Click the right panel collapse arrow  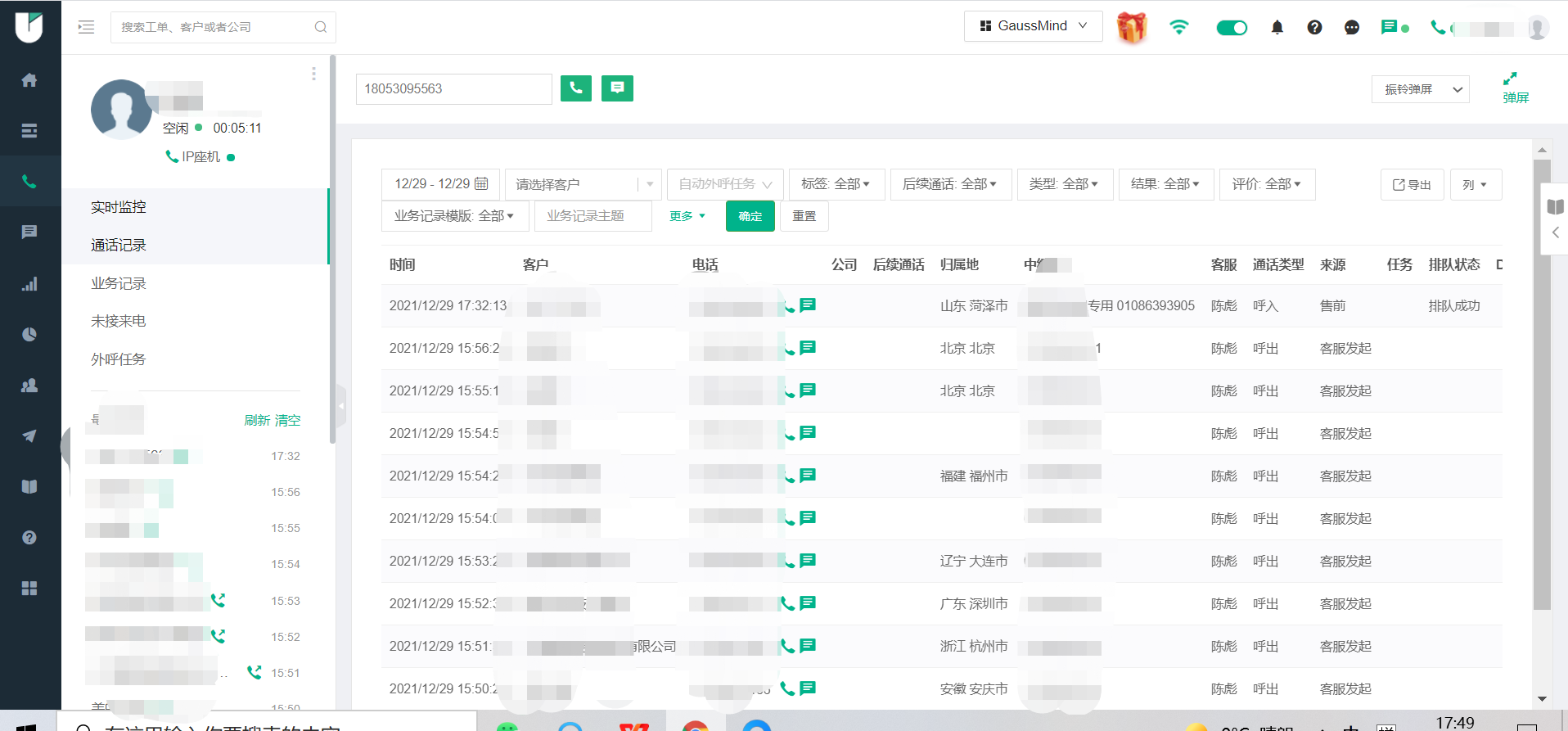1556,232
